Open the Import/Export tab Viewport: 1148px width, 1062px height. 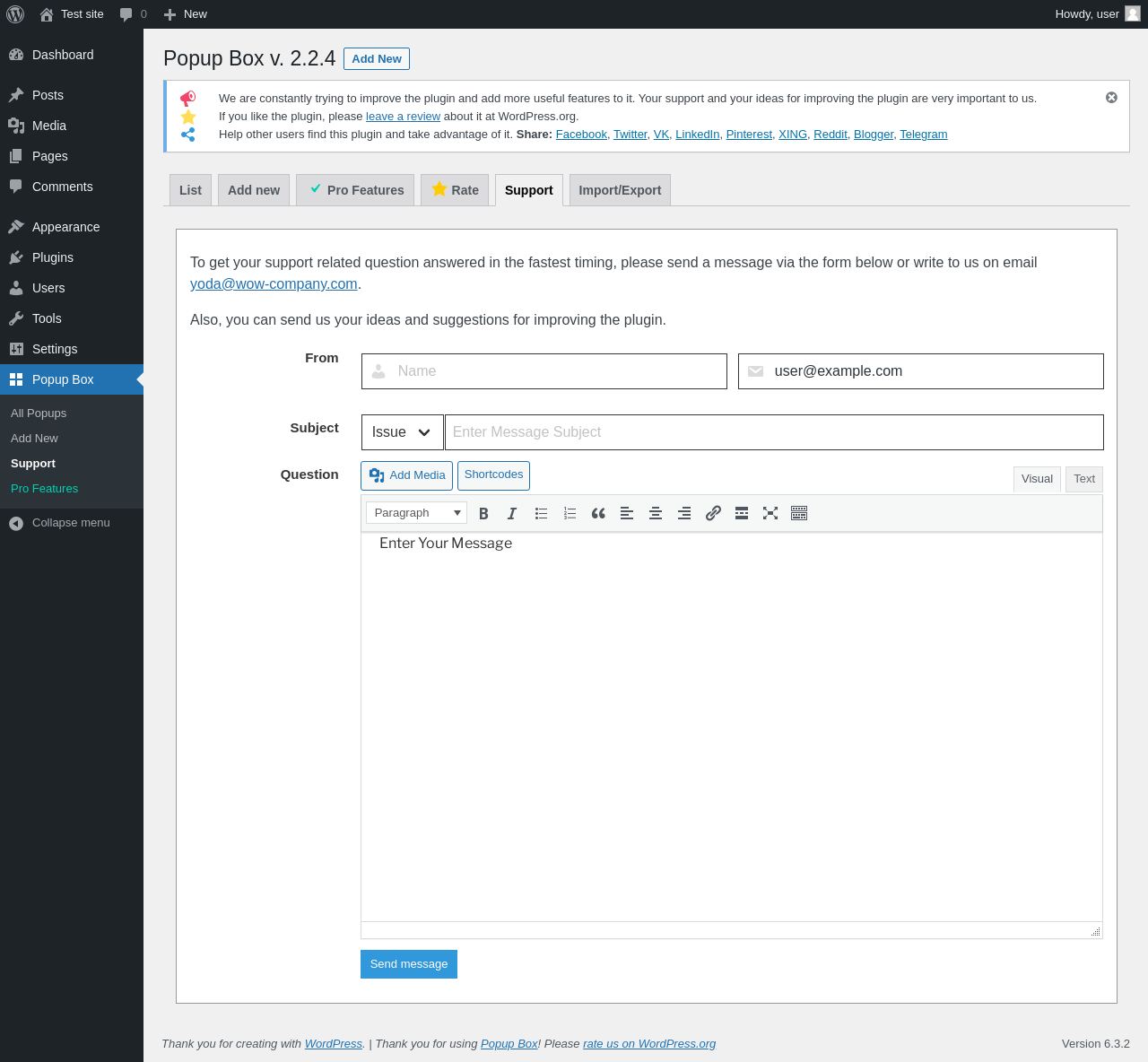(620, 190)
